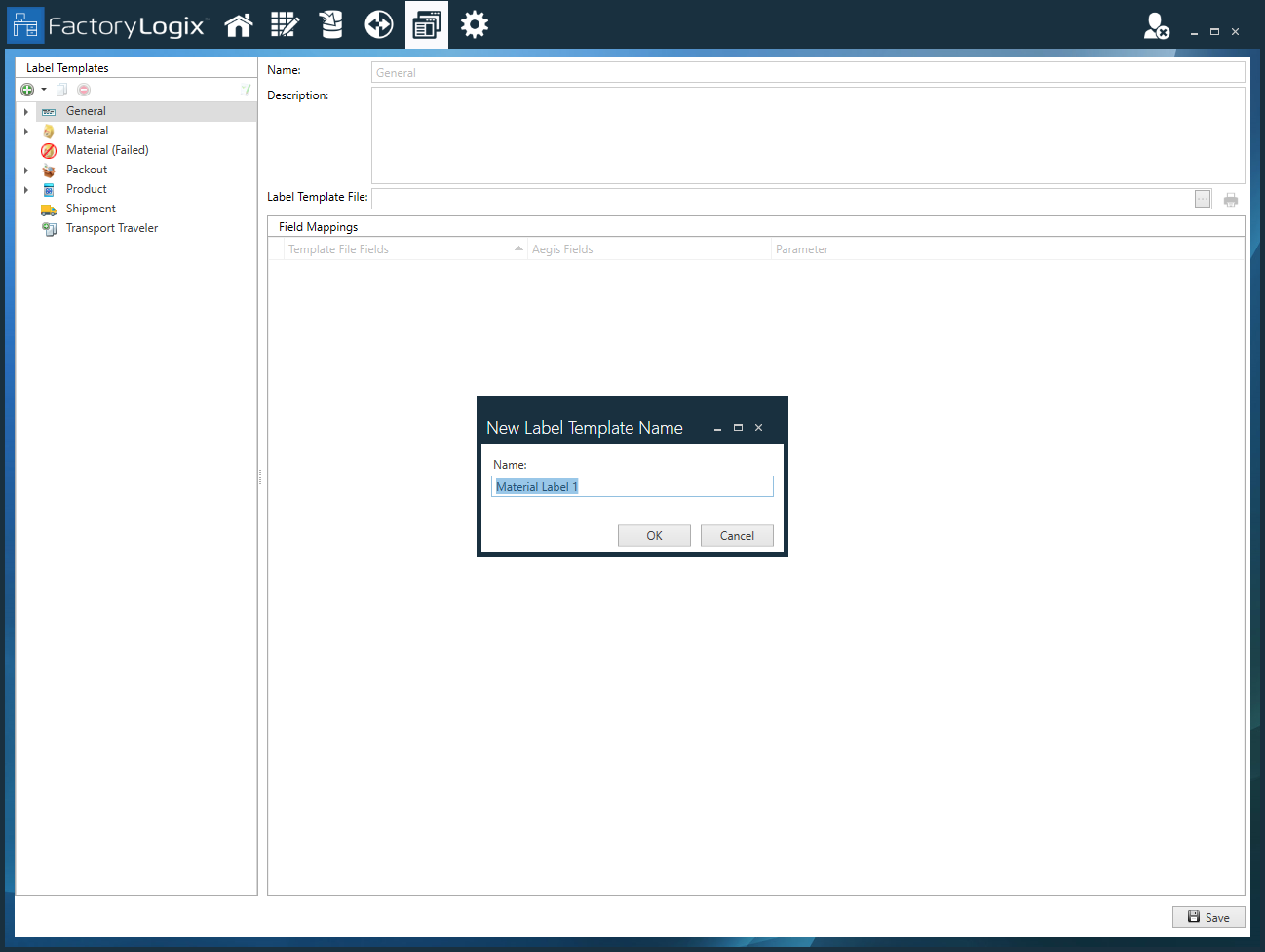The width and height of the screenshot is (1265, 952).
Task: Open the settings gear icon
Action: [474, 24]
